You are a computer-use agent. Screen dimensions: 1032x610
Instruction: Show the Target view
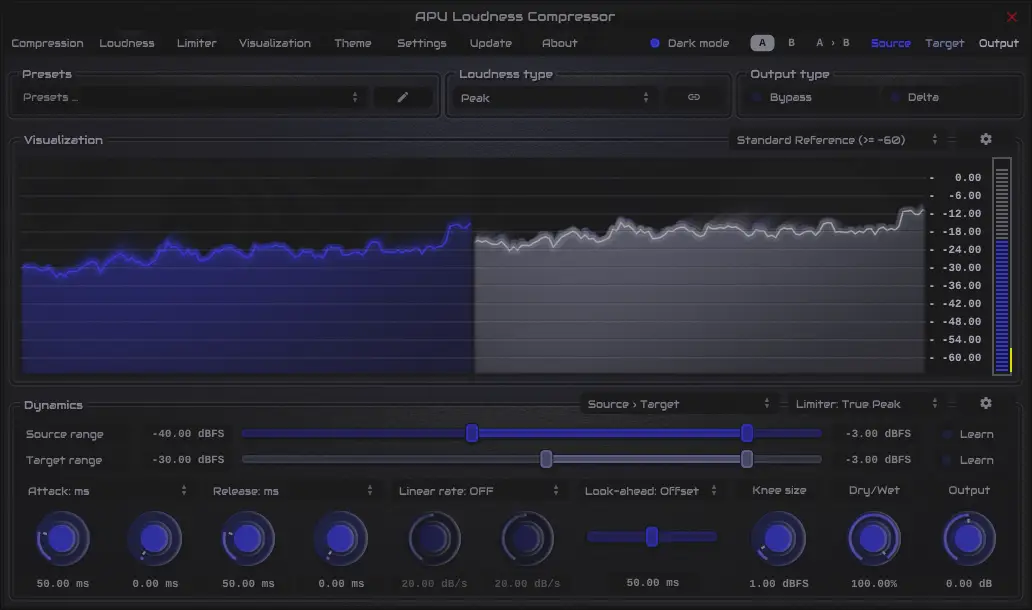point(944,43)
